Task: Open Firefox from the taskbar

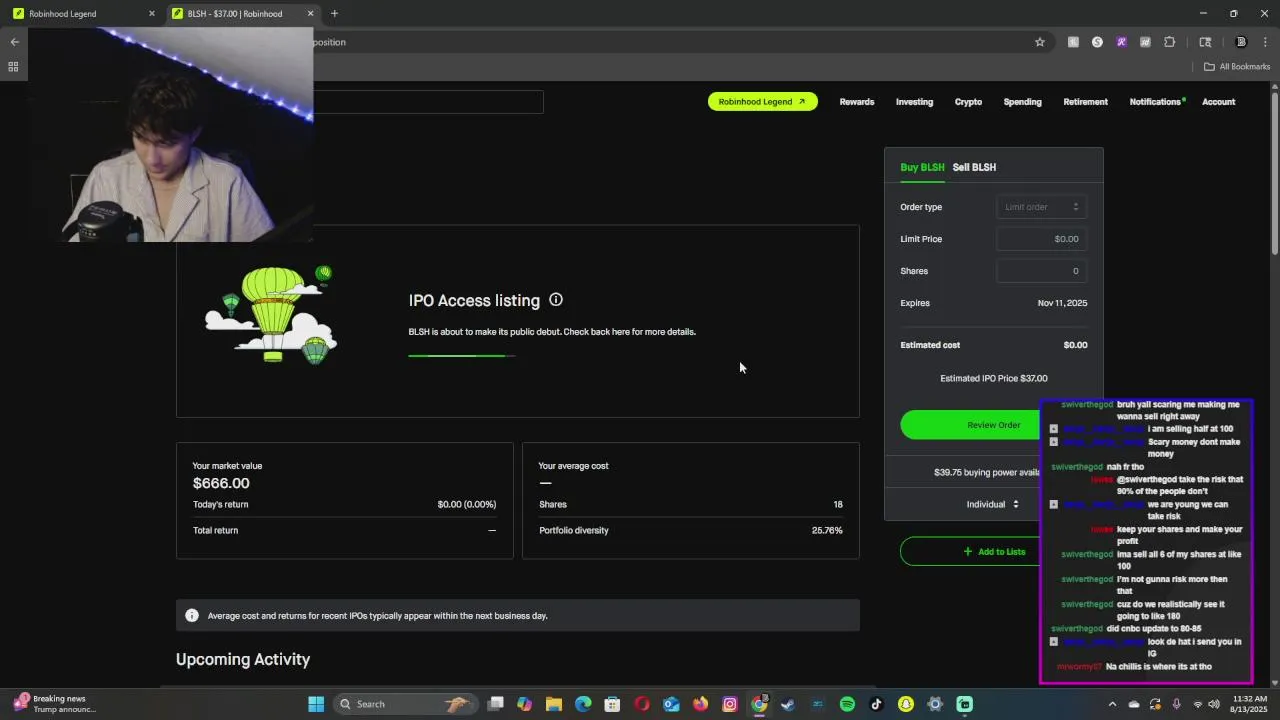Action: (700, 704)
